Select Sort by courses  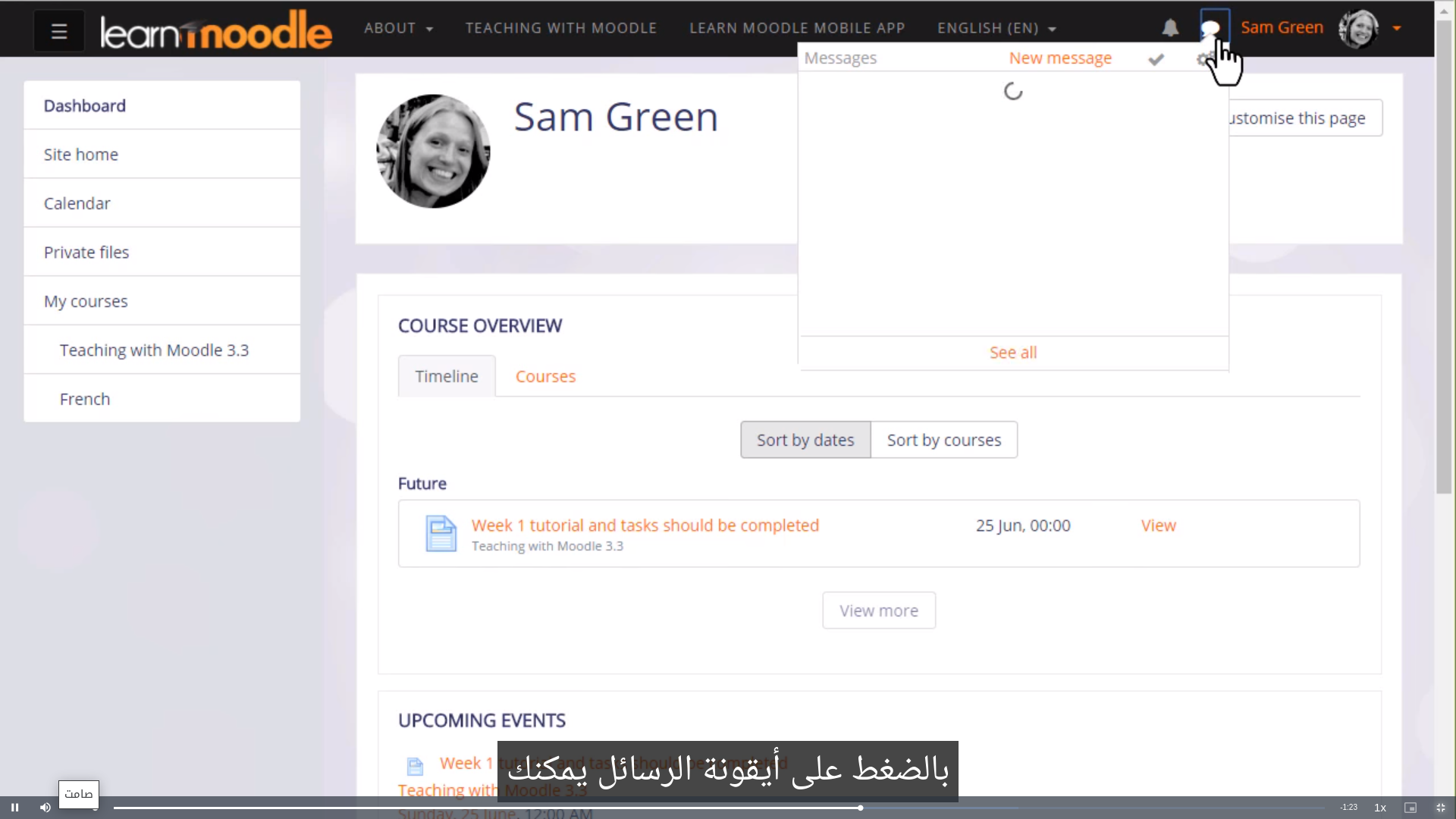pos(944,440)
